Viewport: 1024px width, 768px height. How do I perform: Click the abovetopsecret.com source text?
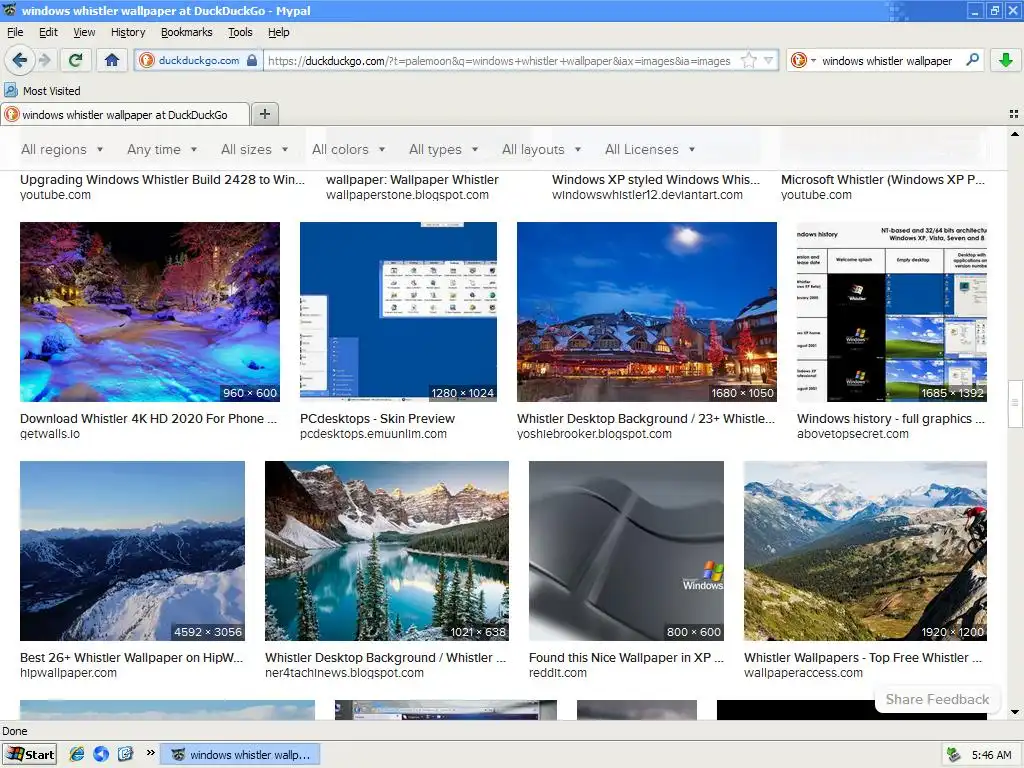853,434
